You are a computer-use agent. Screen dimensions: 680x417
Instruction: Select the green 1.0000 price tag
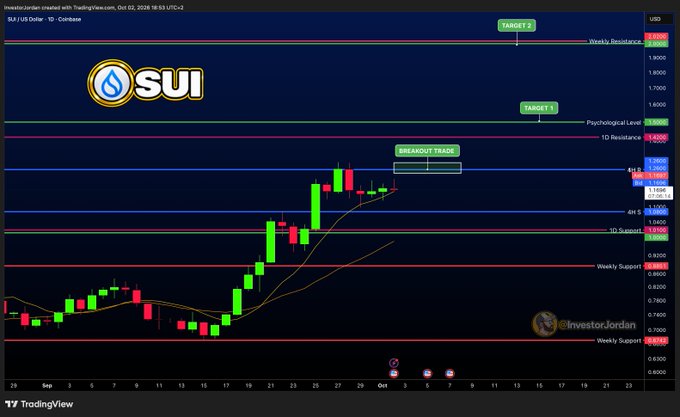[656, 237]
